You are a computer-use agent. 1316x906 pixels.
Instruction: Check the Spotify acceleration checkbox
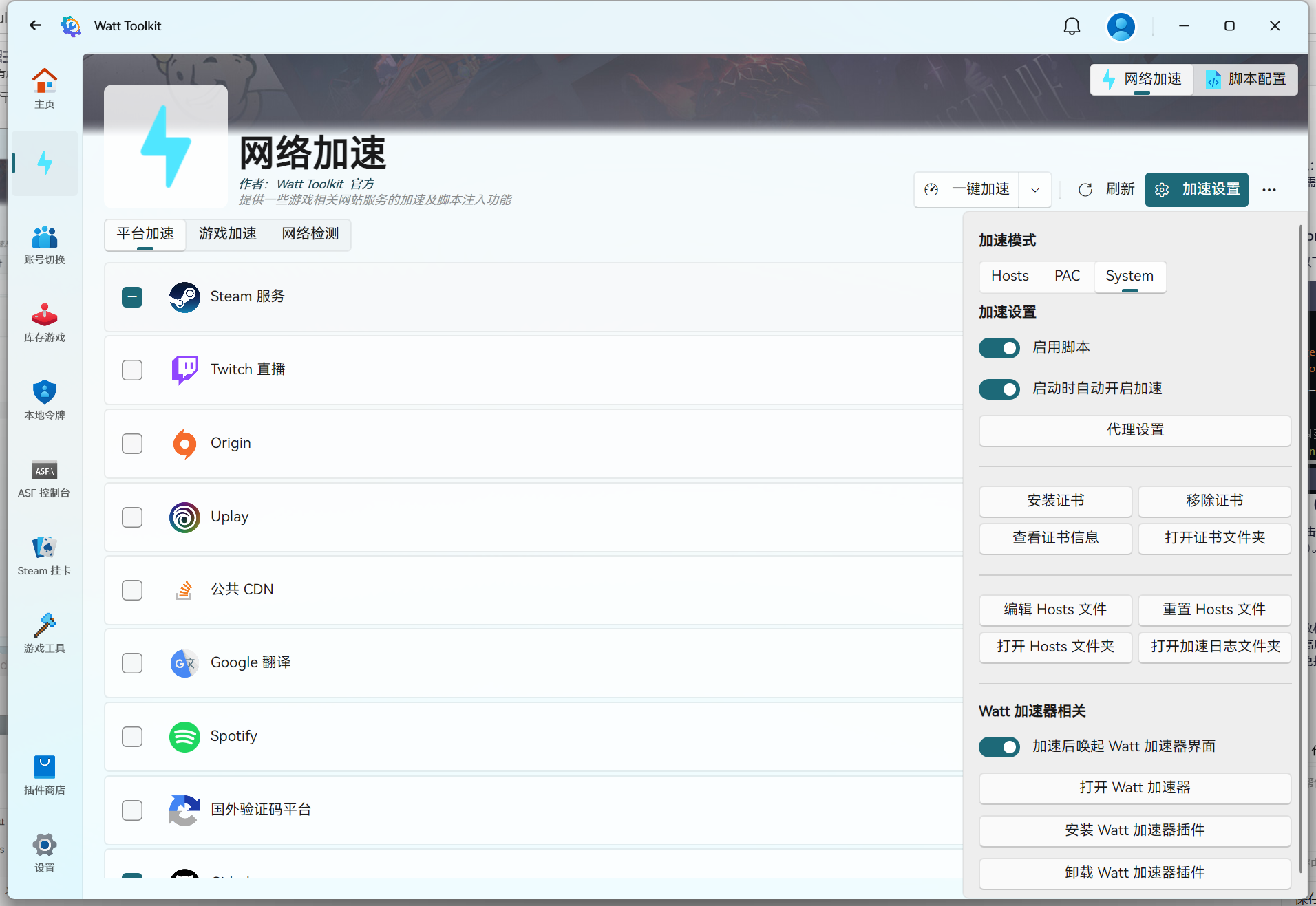point(131,736)
